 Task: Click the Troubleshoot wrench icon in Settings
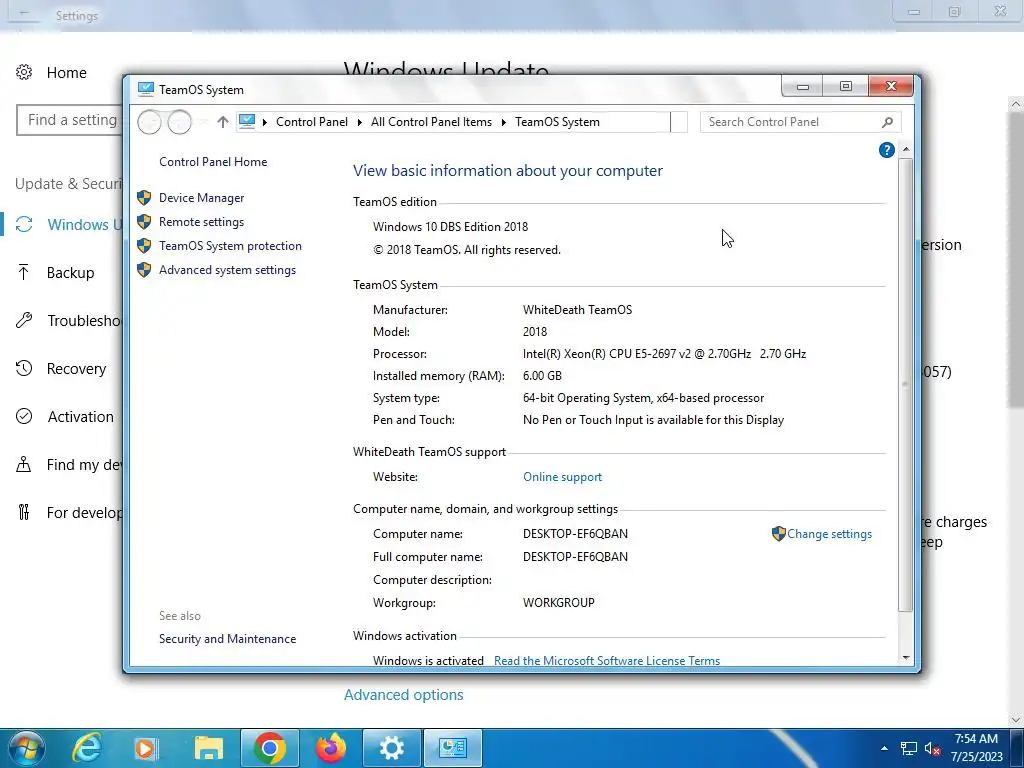point(24,320)
